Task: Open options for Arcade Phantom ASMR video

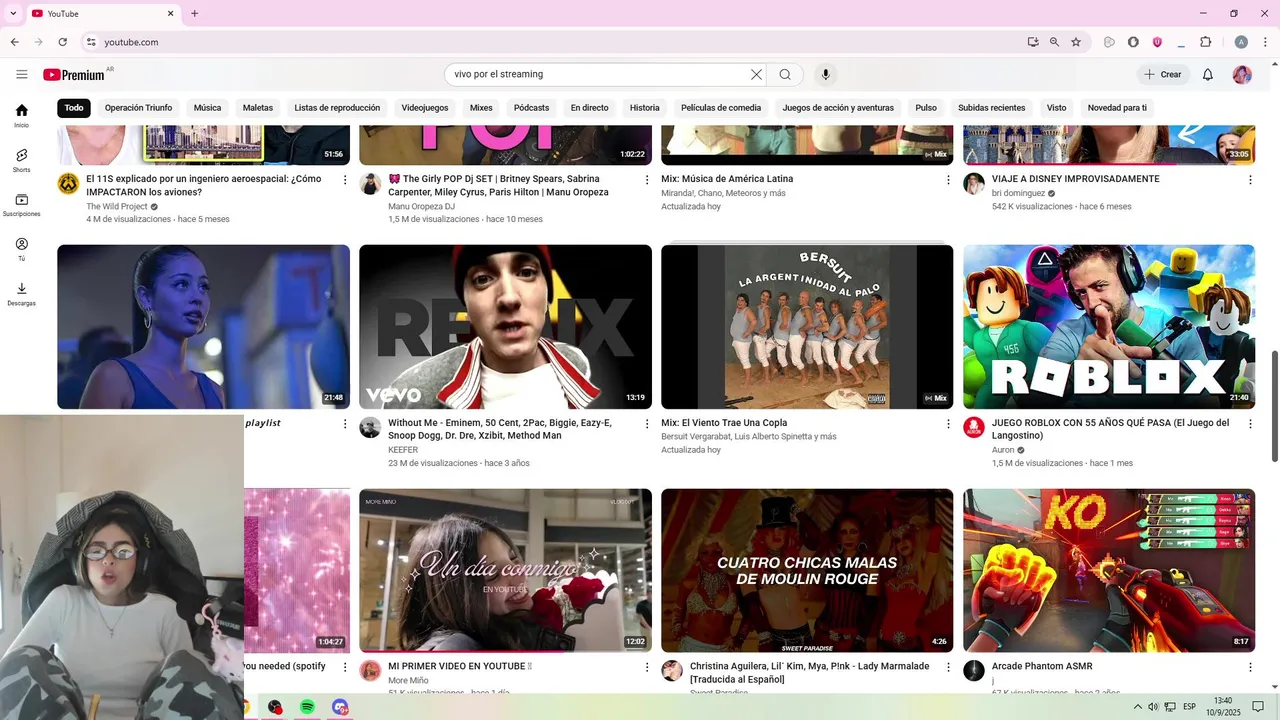Action: click(x=1250, y=667)
